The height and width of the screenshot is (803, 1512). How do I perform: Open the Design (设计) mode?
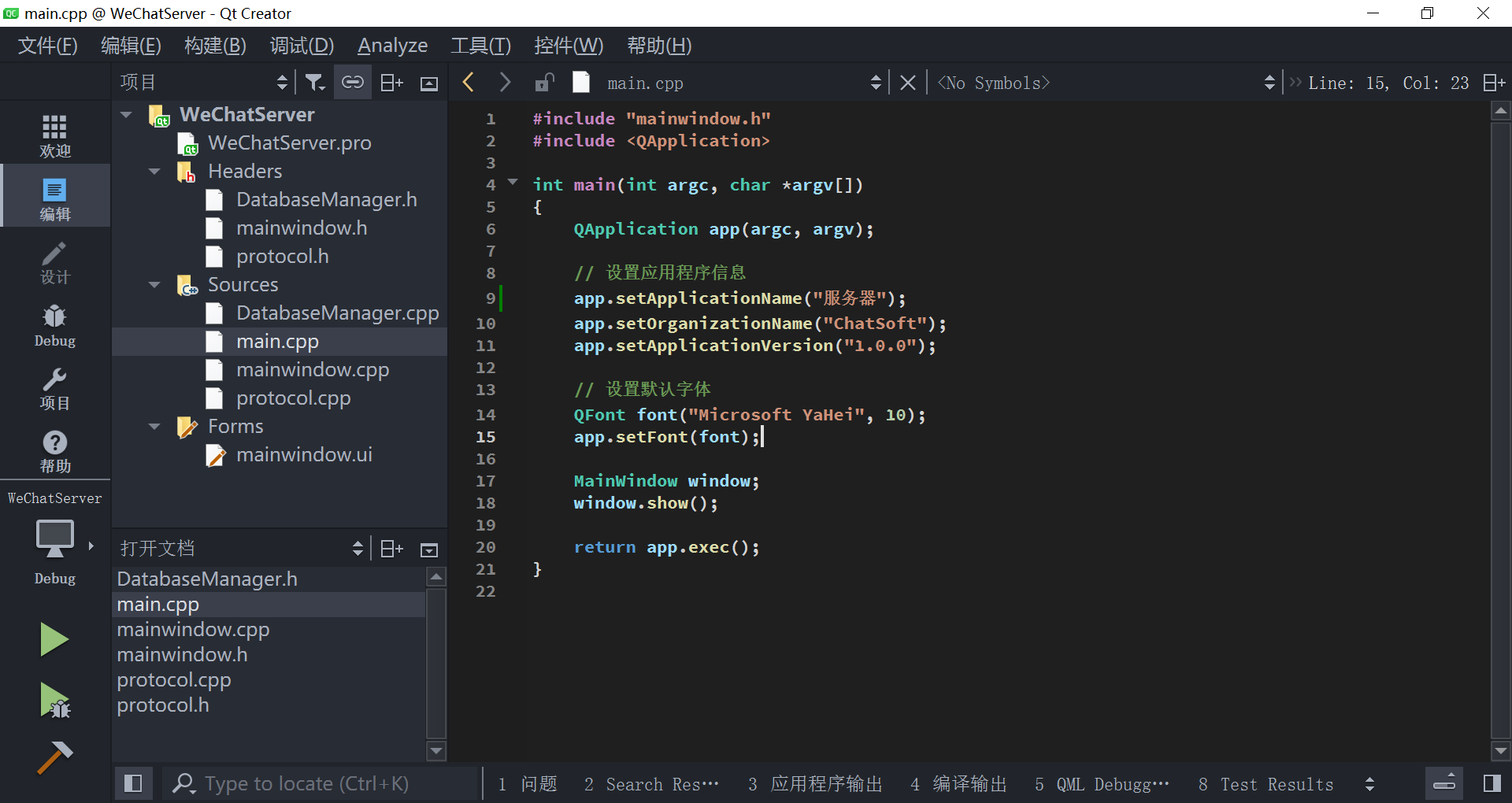coord(54,261)
